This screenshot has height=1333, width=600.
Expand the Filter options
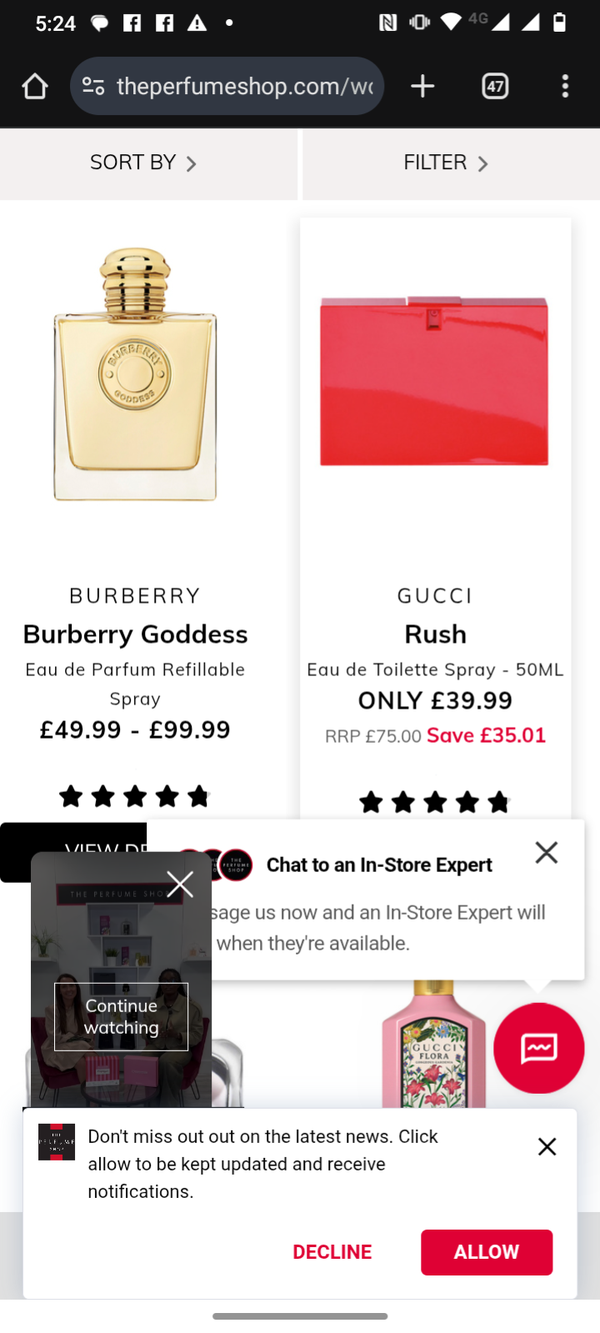[x=446, y=163]
